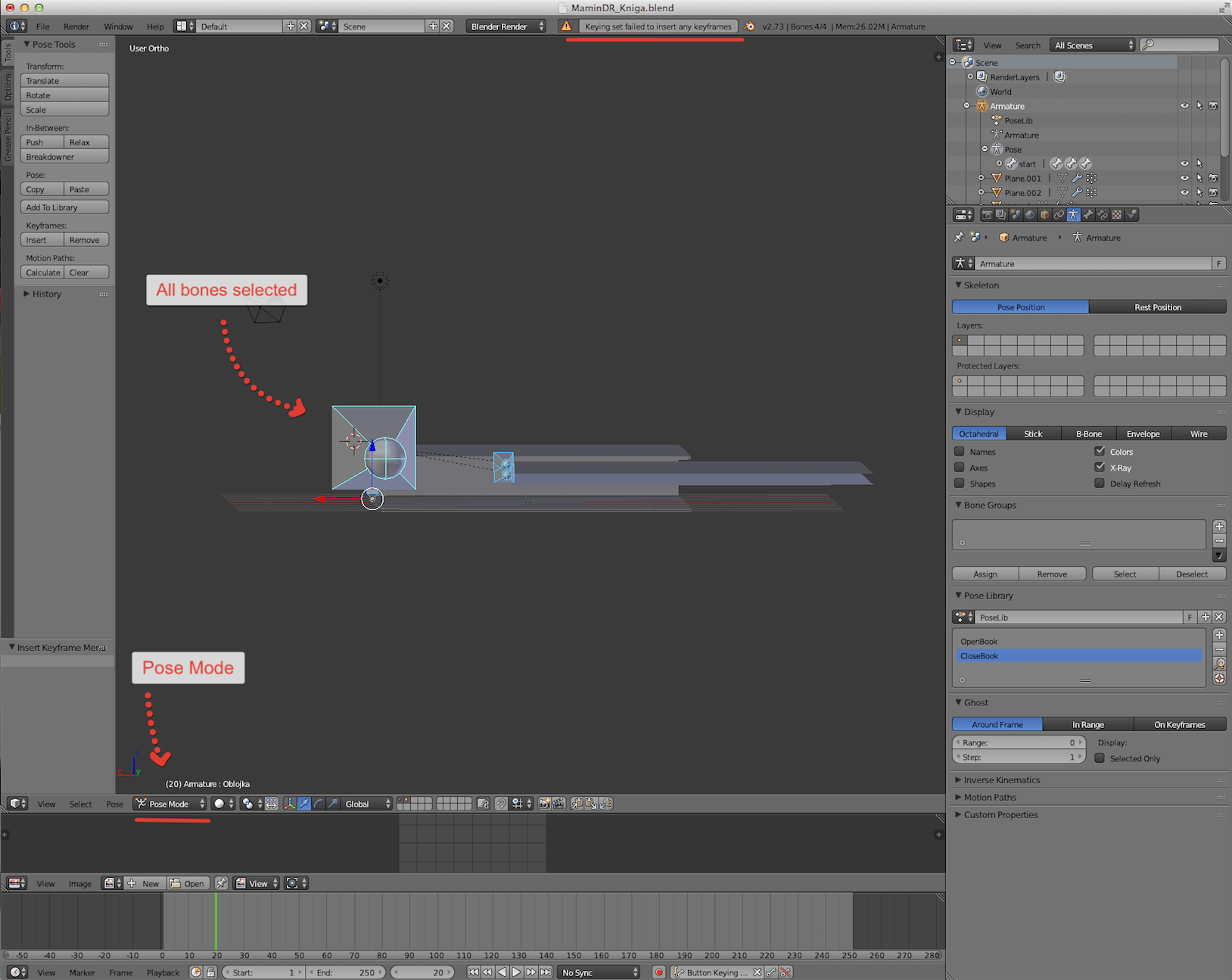Open the Pose Mode dropdown
This screenshot has width=1232, height=980.
point(168,804)
